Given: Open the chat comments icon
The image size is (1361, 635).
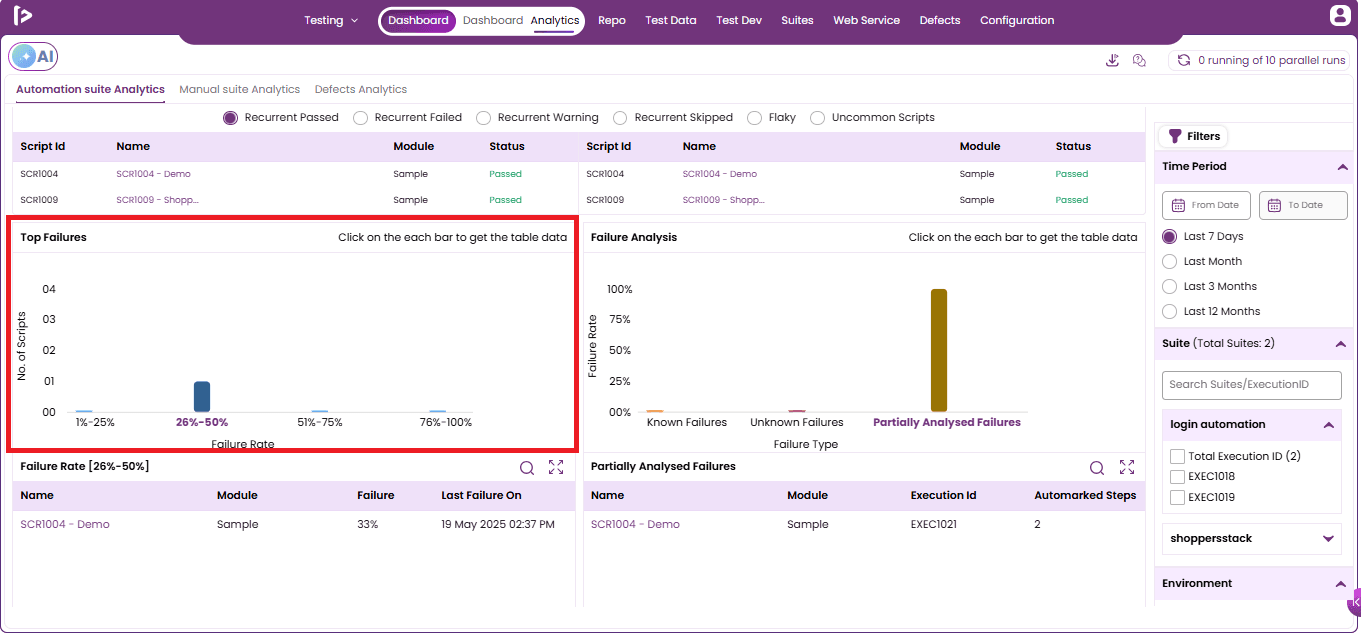Looking at the screenshot, I should click(1139, 60).
